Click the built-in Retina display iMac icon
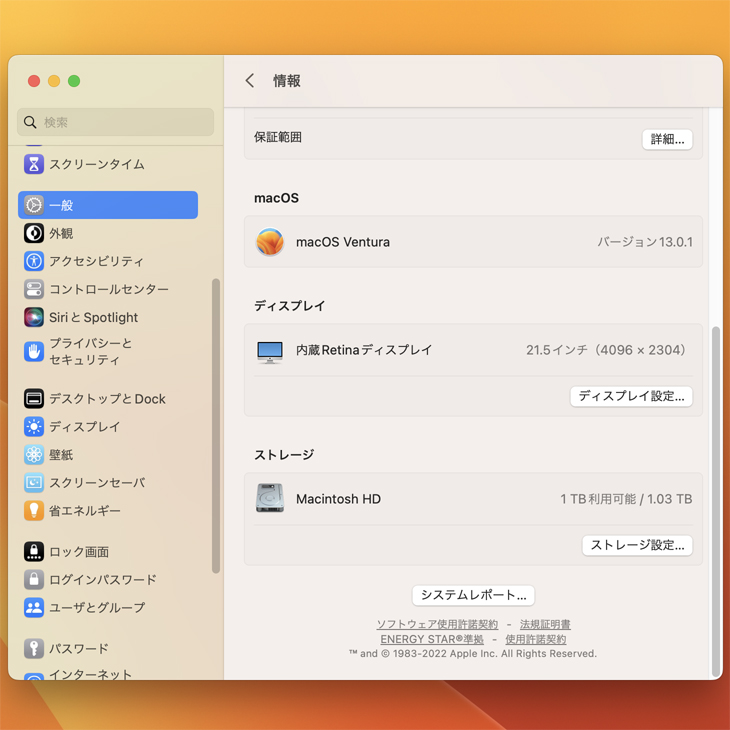Screen dimensions: 730x730 (270, 351)
